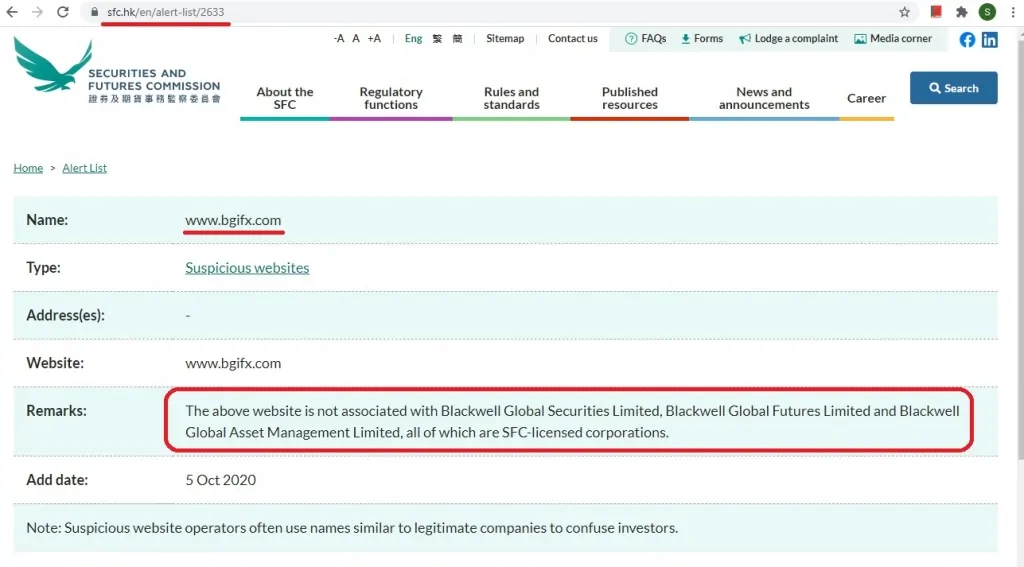Open the browser extensions puzzle icon

tap(961, 12)
